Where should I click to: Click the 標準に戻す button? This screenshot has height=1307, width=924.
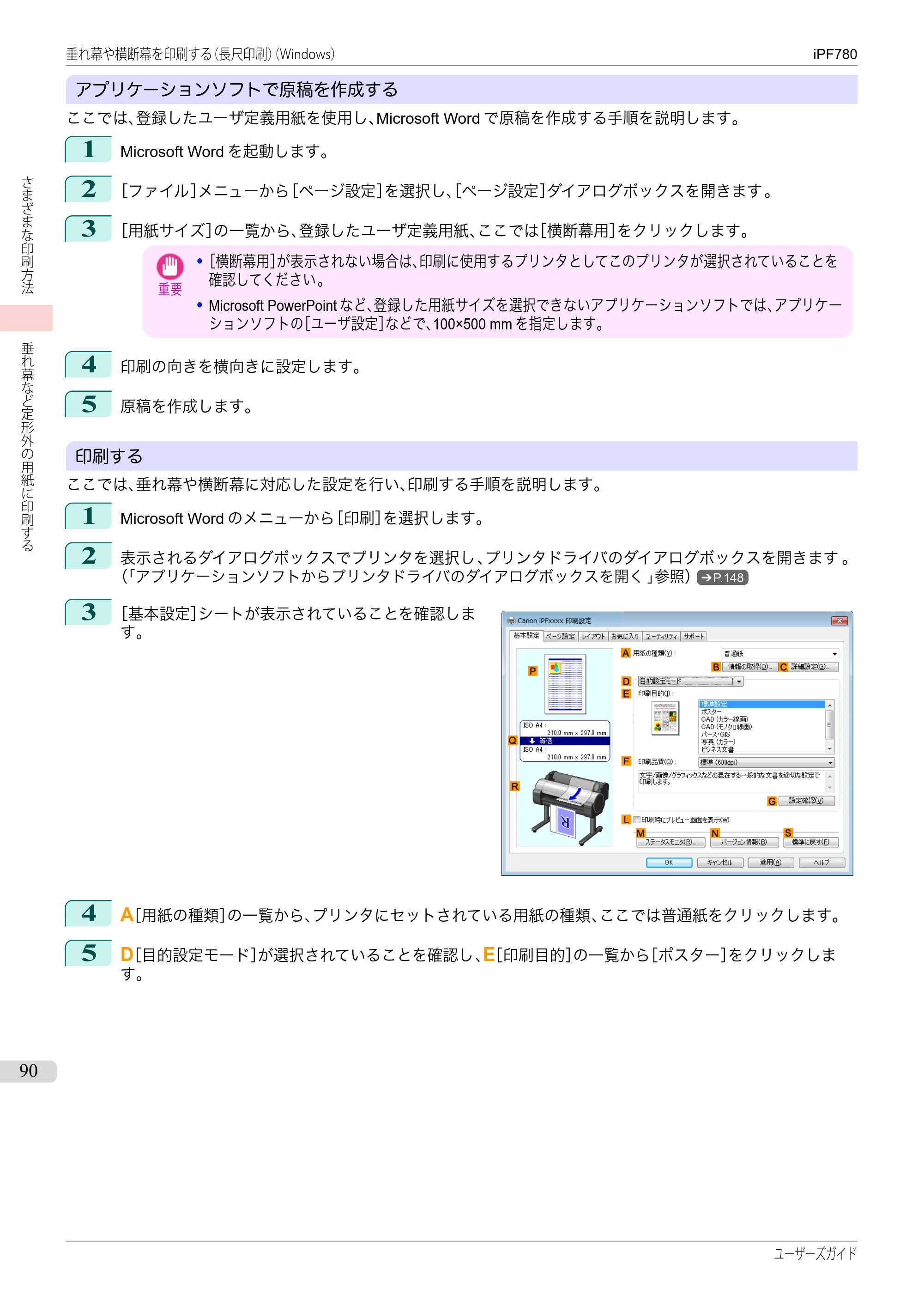811,842
